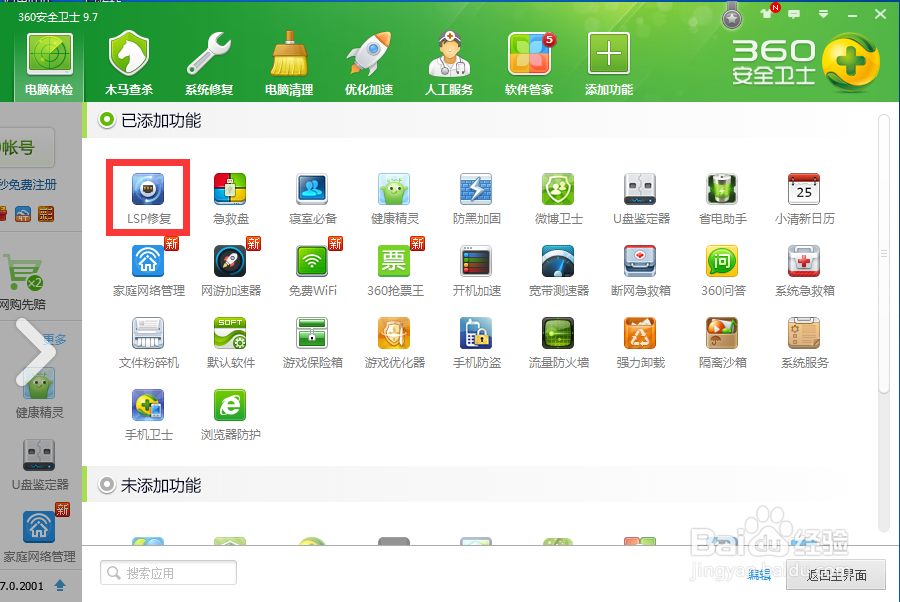Click the 添加功能 plus tab
900x602 pixels.
[x=608, y=64]
